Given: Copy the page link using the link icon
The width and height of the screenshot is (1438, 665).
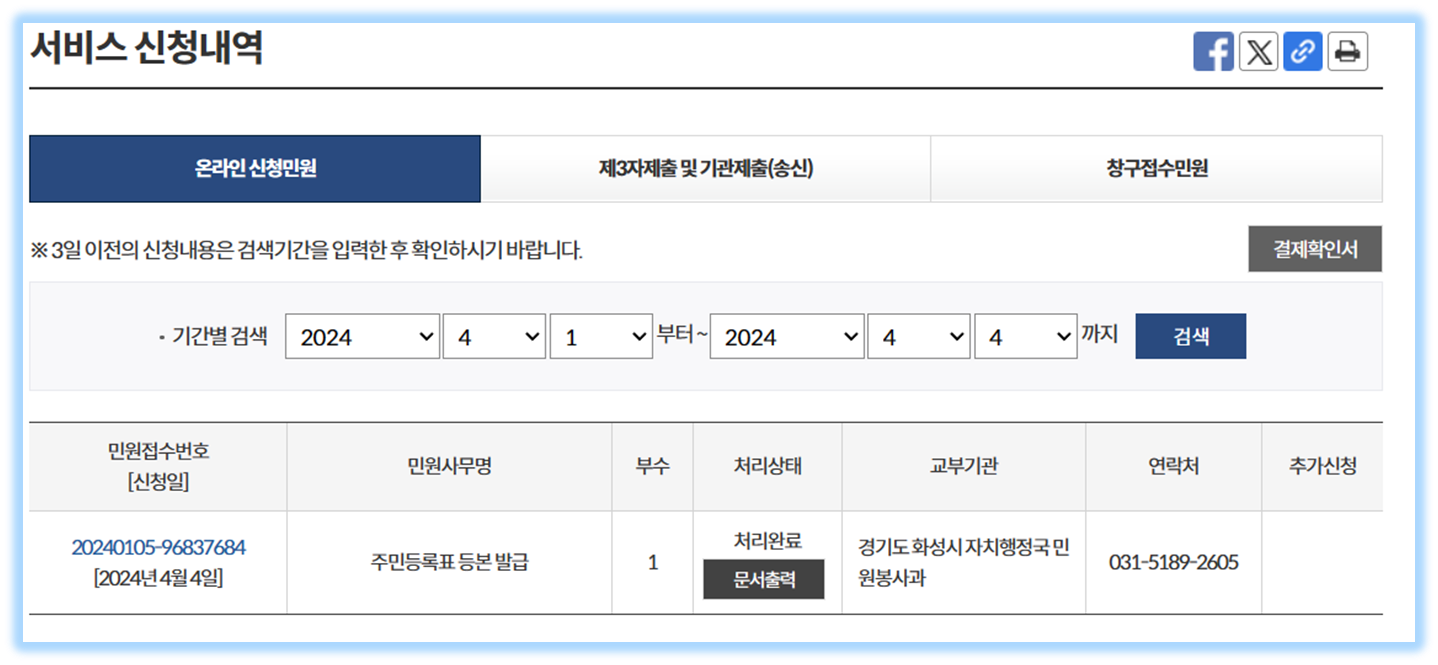Looking at the screenshot, I should coord(1303,51).
